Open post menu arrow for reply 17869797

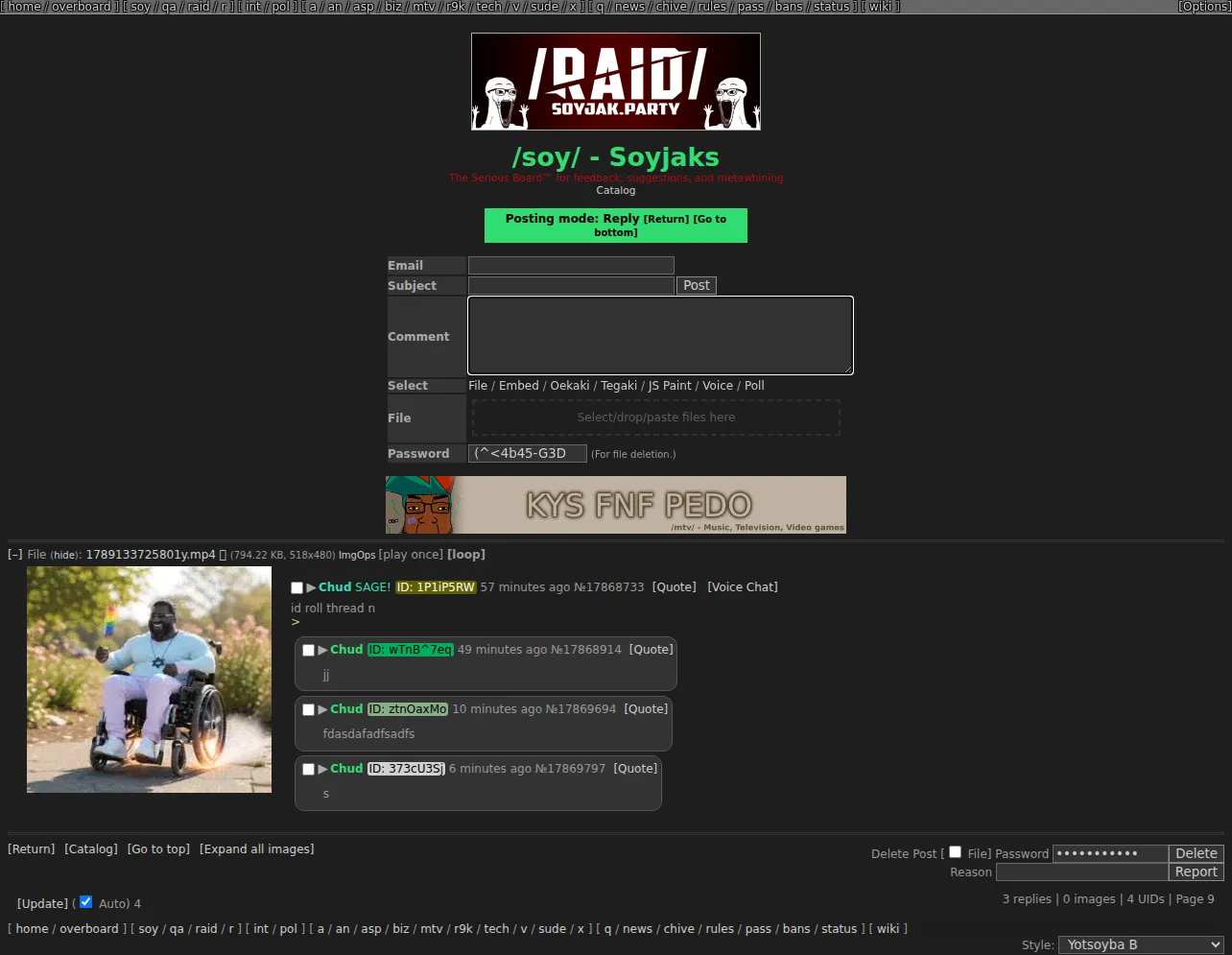point(322,769)
